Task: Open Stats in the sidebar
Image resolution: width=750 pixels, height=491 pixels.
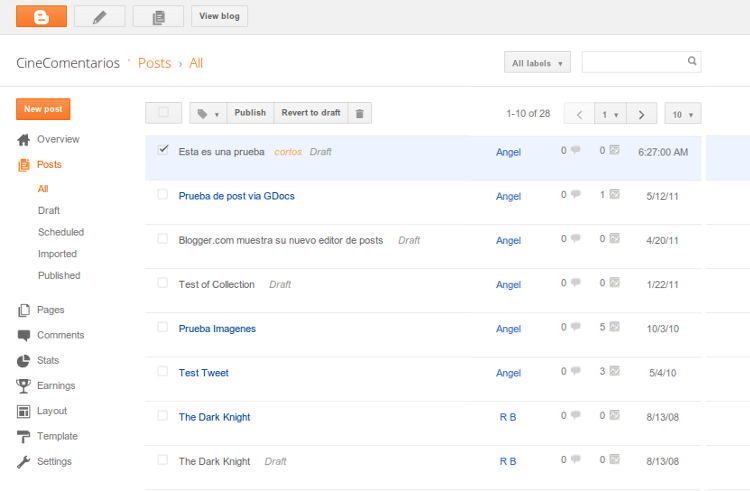Action: coord(48,360)
